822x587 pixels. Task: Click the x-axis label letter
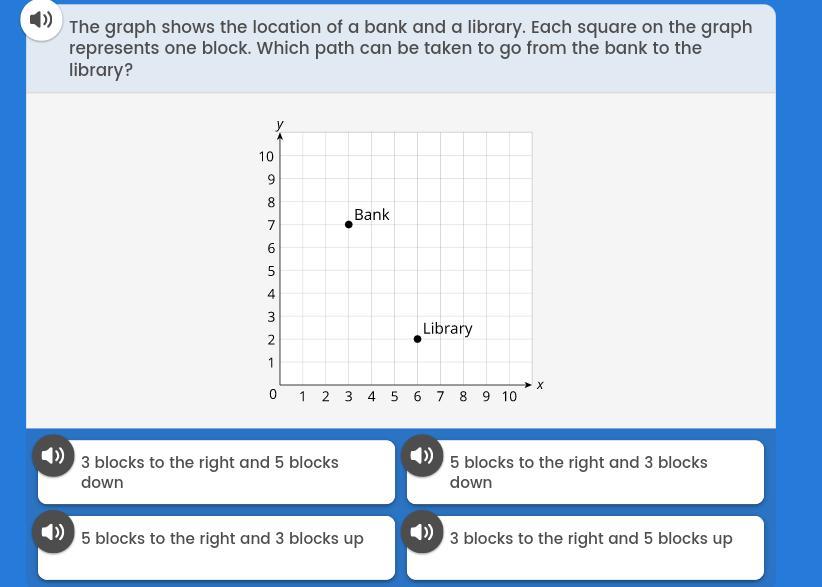540,385
